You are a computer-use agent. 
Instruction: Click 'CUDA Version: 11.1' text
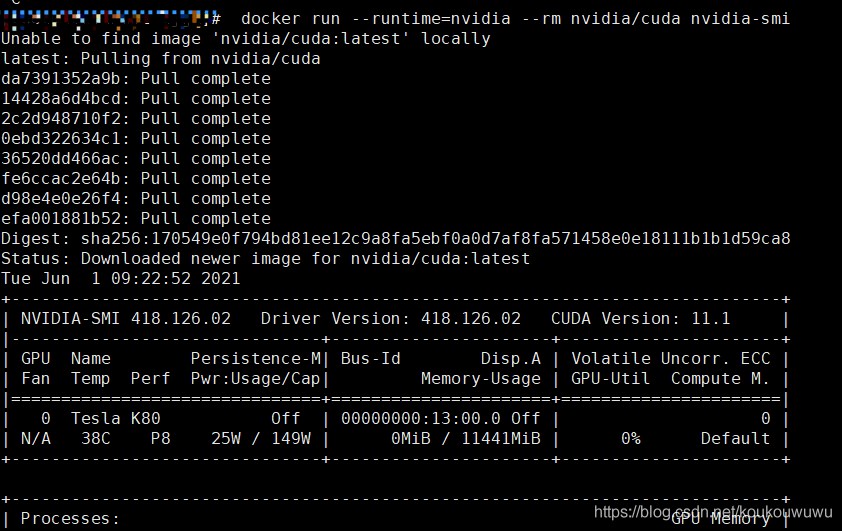640,318
